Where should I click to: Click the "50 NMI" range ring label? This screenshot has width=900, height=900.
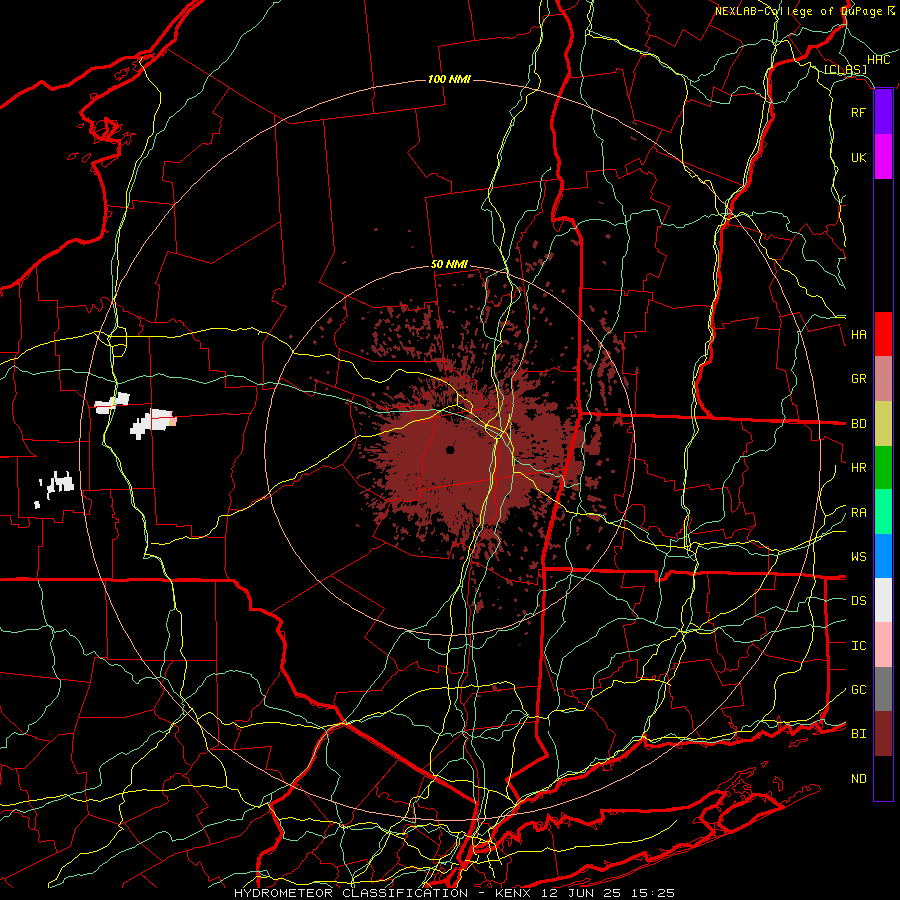[x=449, y=264]
